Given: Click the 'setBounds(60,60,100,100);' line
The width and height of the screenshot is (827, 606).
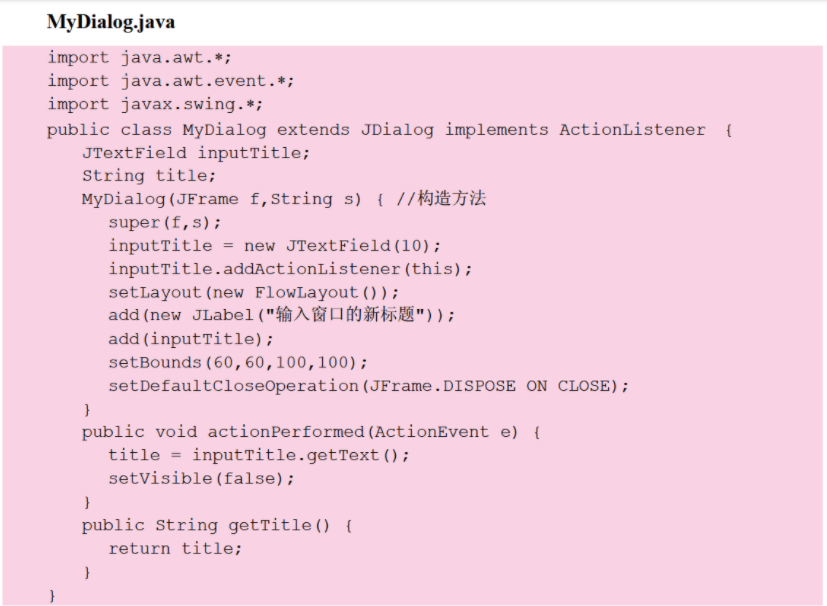Looking at the screenshot, I should coord(238,362).
